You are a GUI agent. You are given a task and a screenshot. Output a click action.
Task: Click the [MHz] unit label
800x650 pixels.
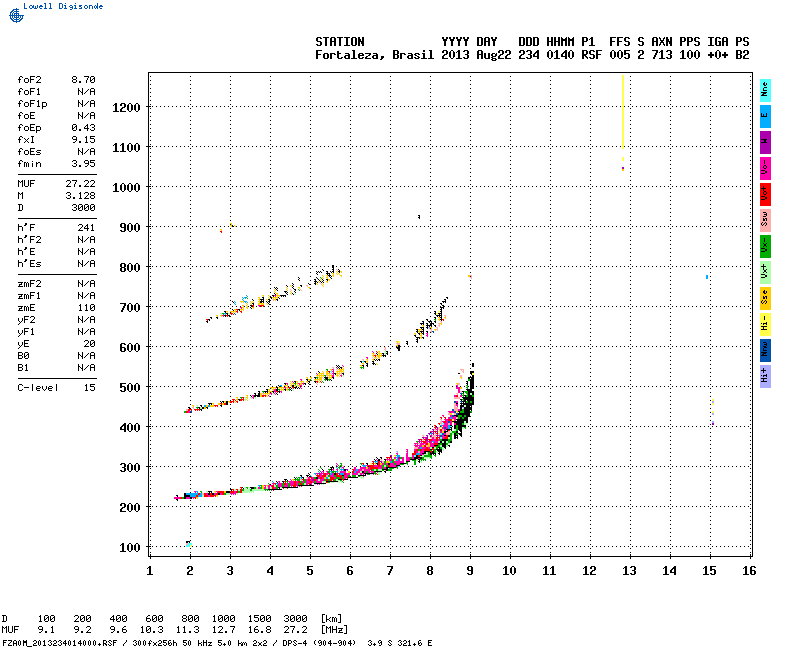point(334,630)
